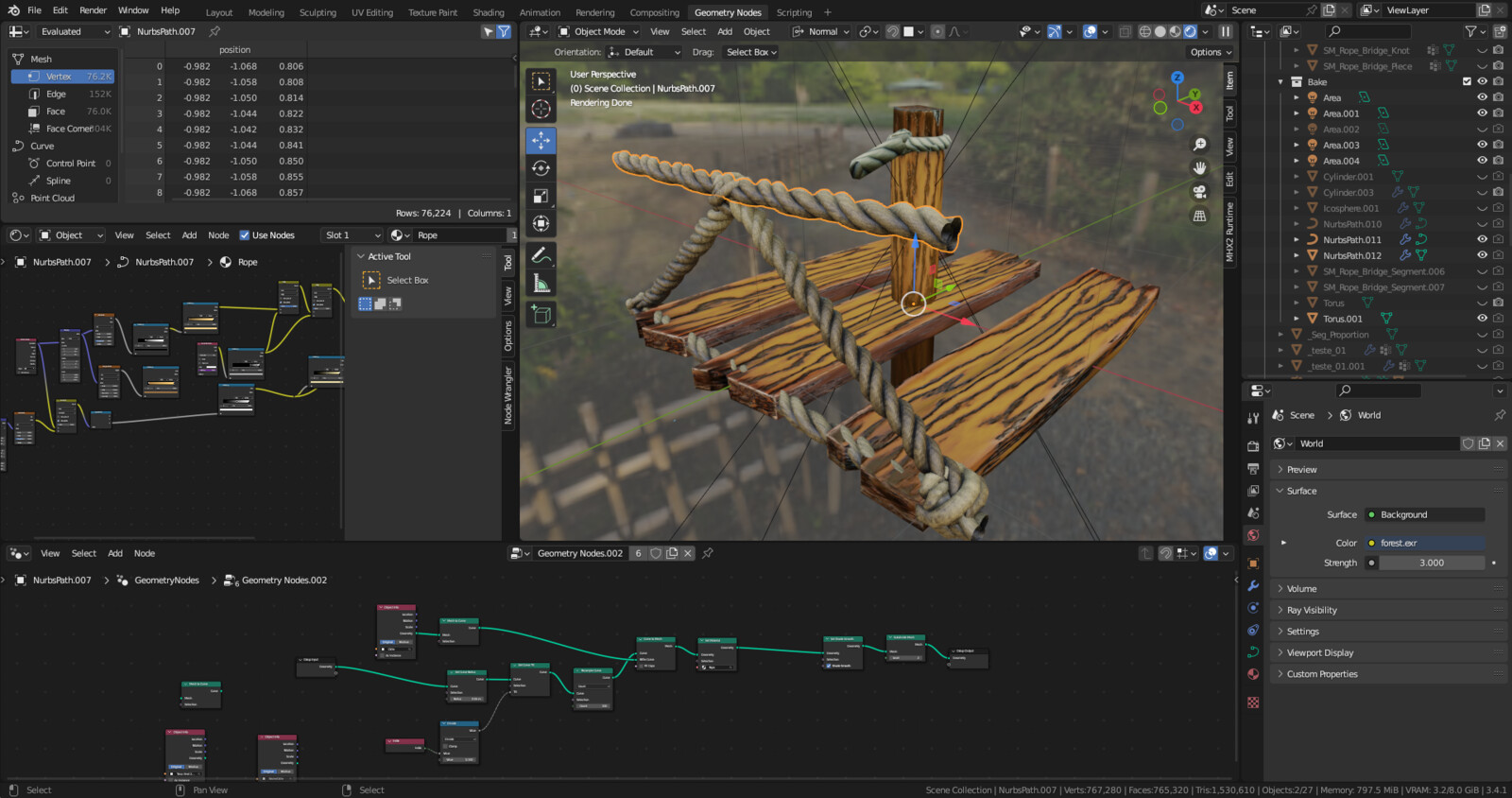Toggle Use Nodes checkbox in shader editor
Screen dimensions: 1512x798
point(245,235)
